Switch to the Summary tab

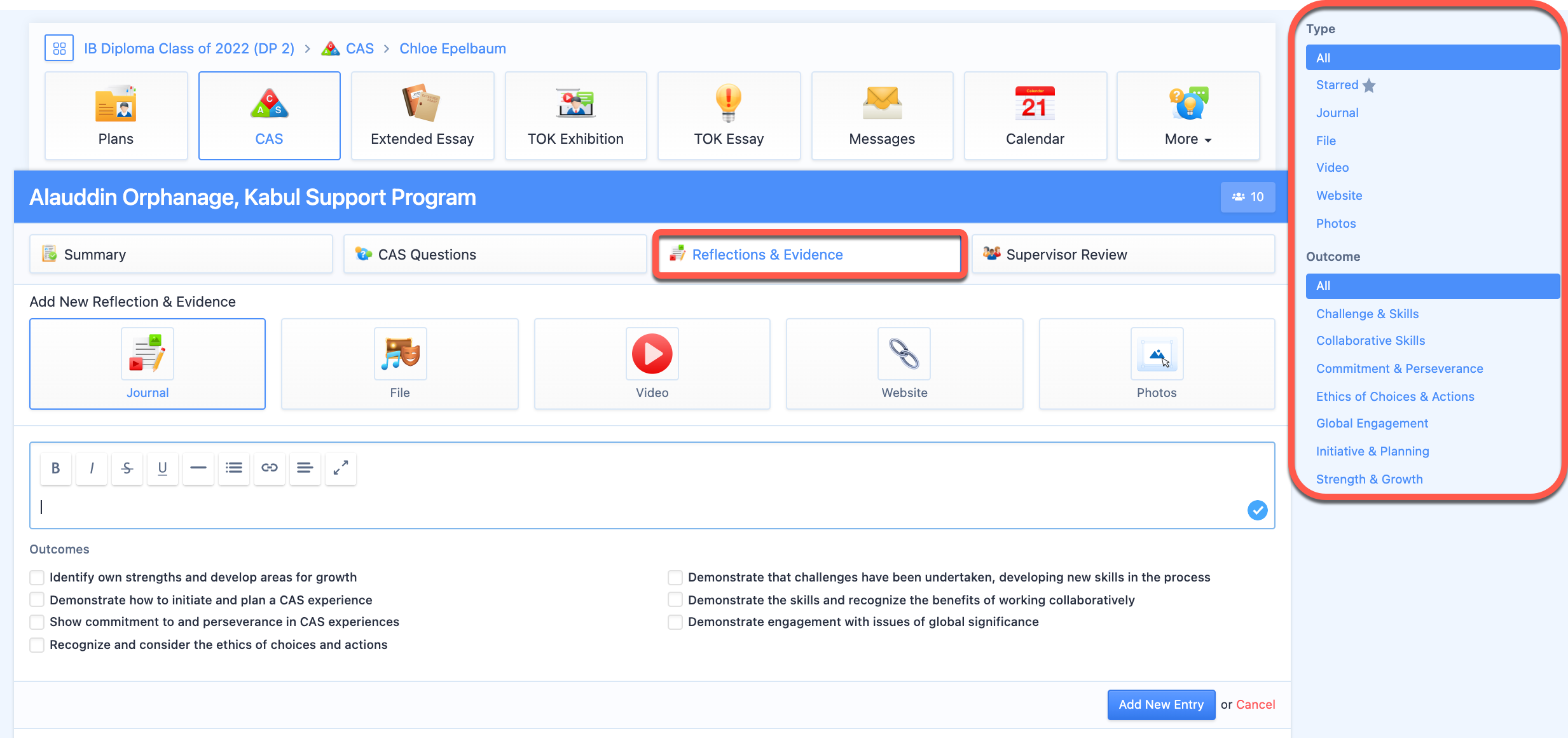(x=181, y=254)
